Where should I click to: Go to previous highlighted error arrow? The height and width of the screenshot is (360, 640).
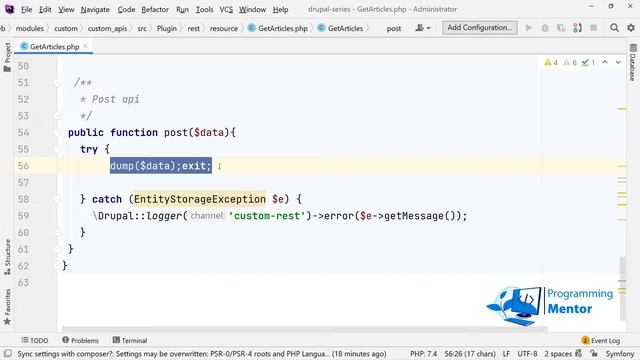click(605, 62)
